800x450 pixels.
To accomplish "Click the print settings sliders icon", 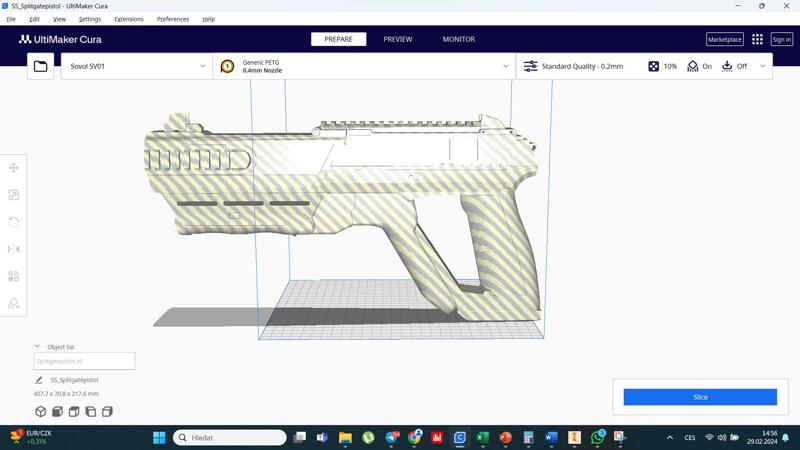I will pos(531,66).
